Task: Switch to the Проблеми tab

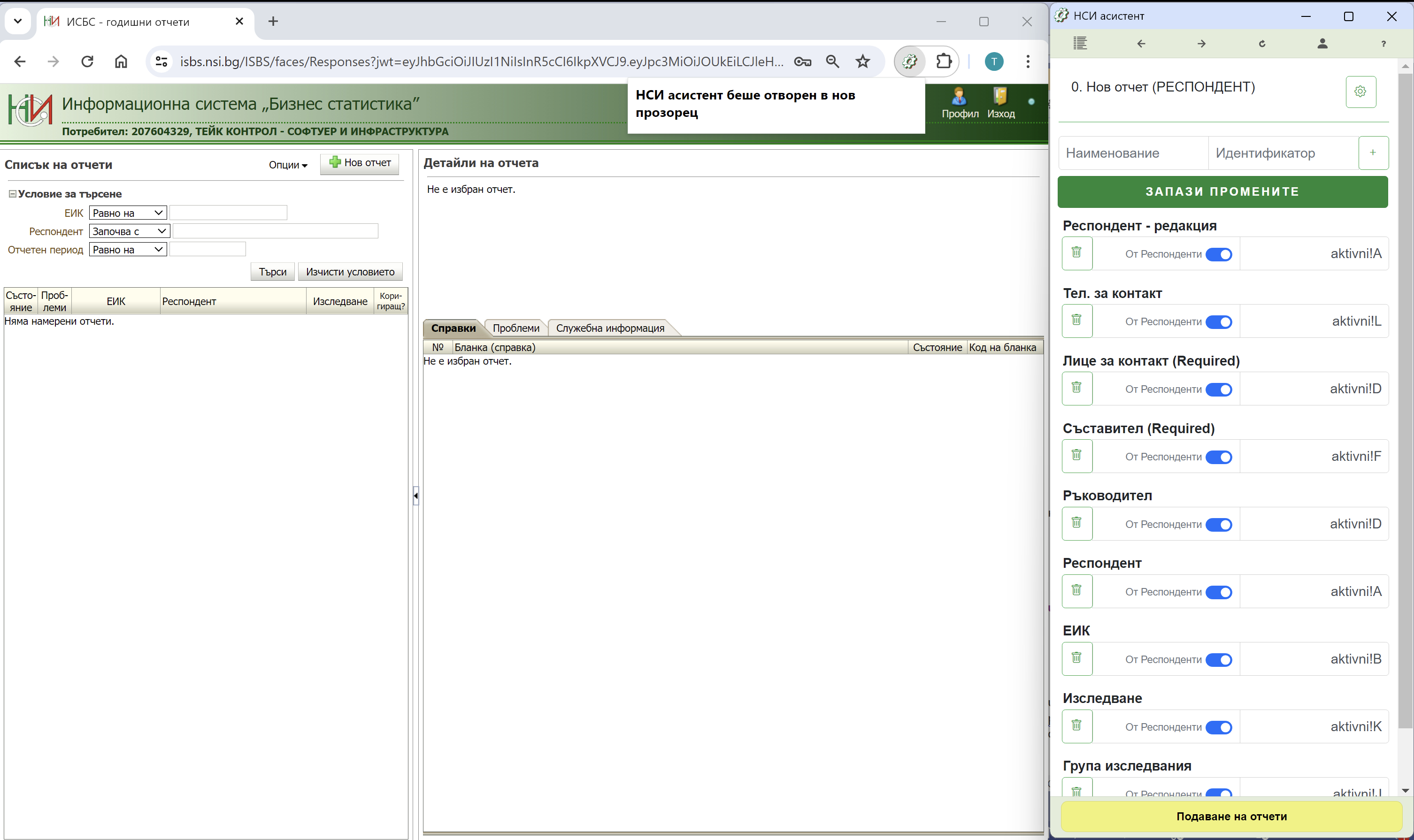Action: 516,328
